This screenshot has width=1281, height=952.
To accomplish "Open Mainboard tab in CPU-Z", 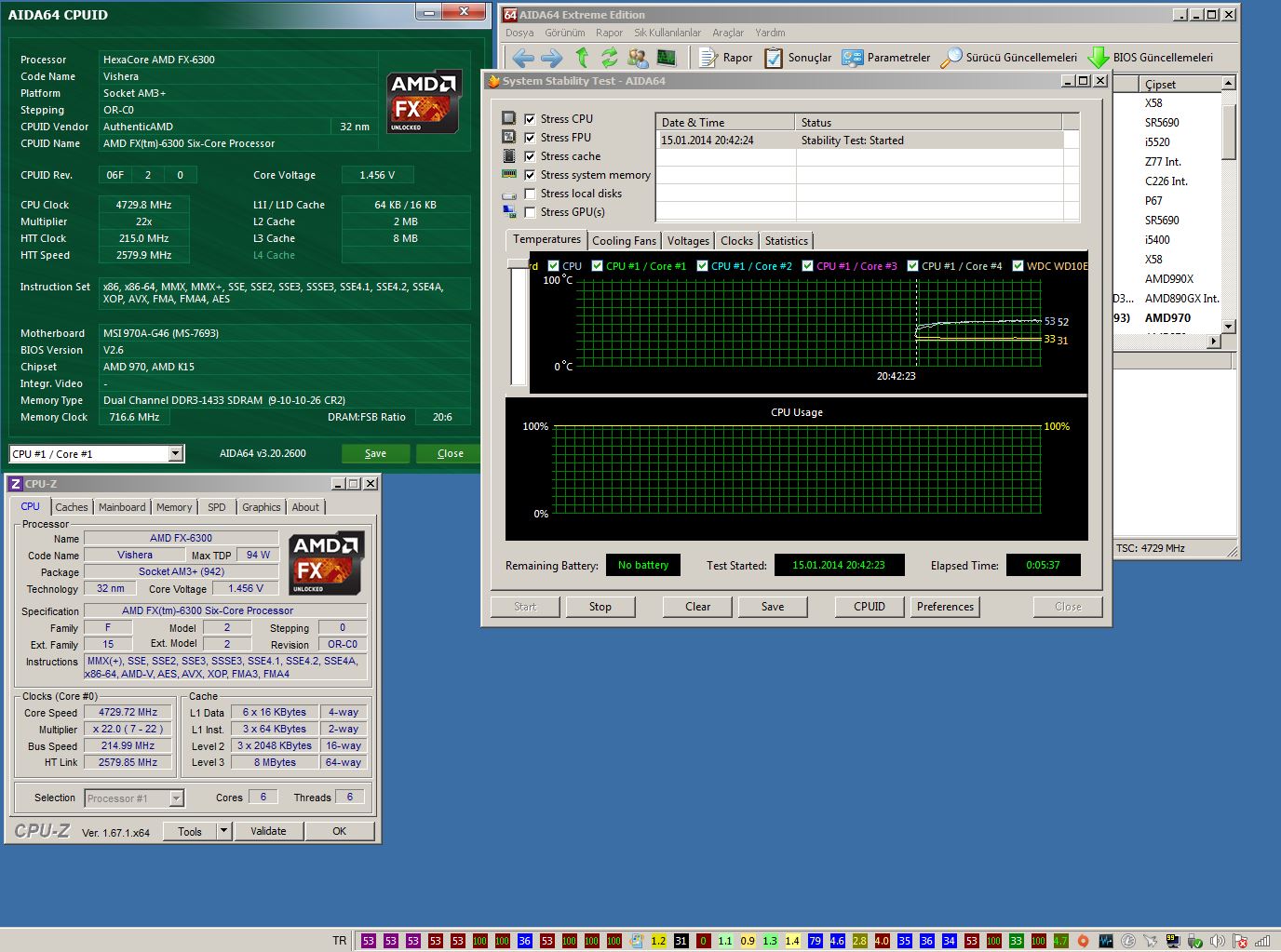I will 122,507.
